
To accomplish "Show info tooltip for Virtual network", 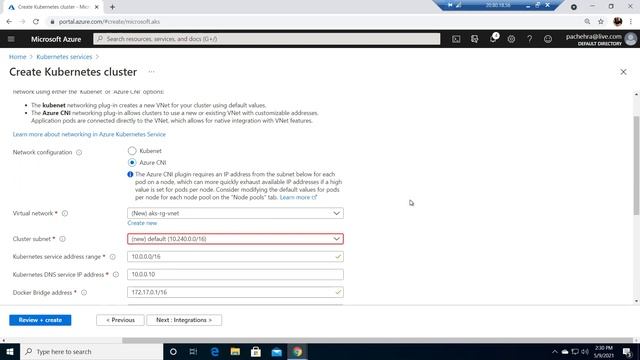I will point(65,213).
